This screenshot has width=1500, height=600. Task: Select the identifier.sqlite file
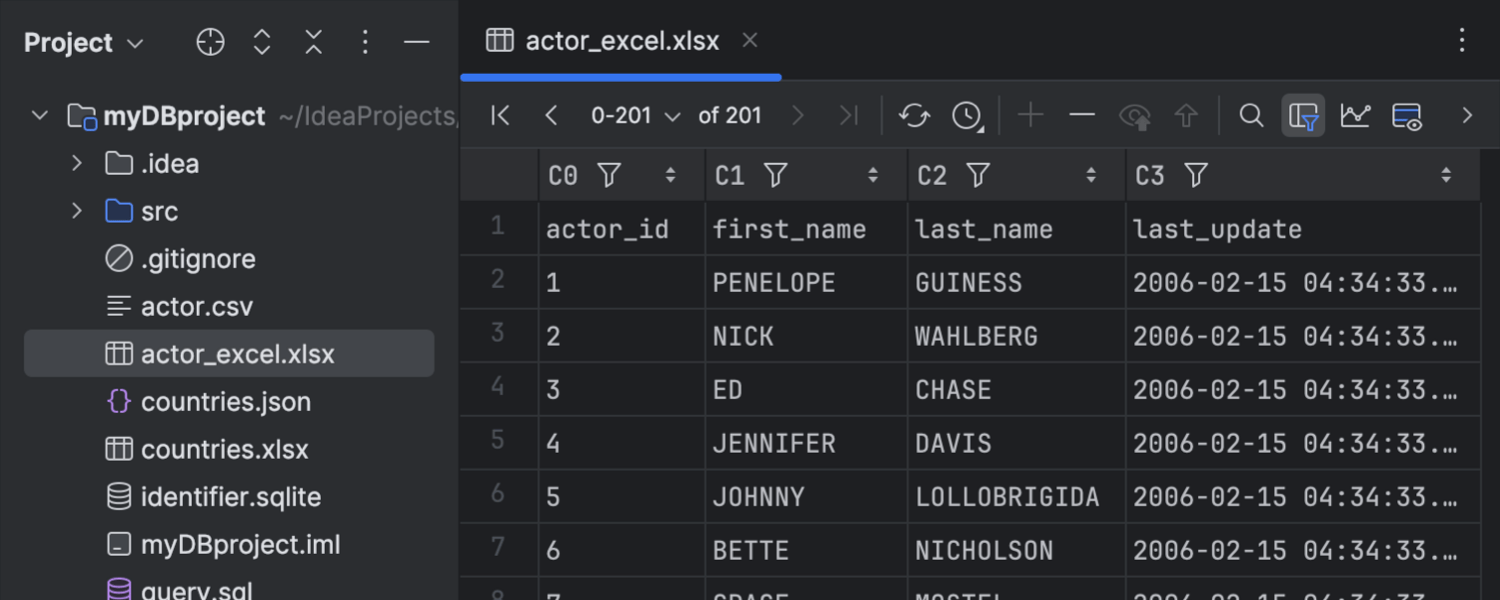click(230, 497)
